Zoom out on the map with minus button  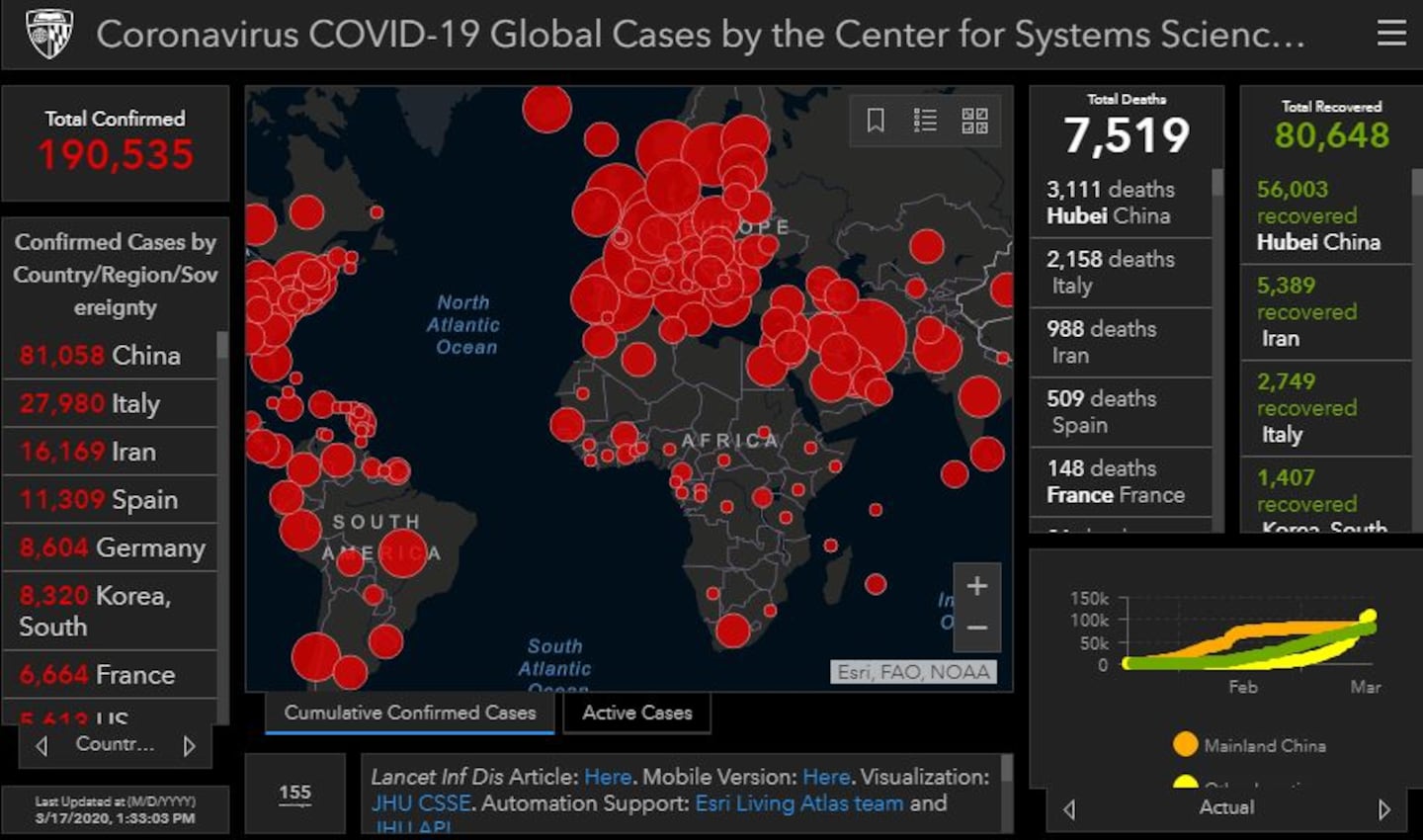[x=976, y=629]
